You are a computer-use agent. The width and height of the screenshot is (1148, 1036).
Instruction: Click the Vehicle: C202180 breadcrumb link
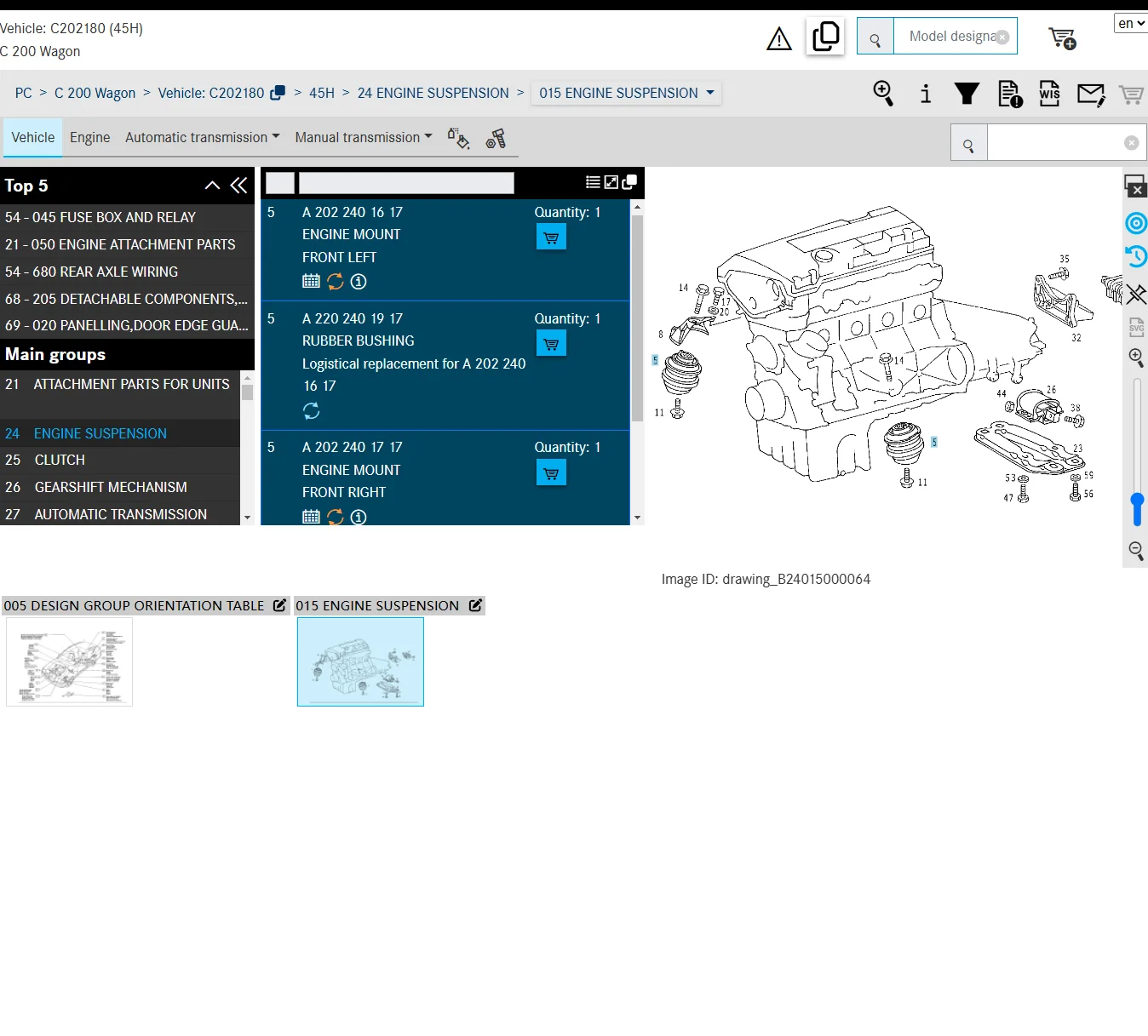[211, 93]
